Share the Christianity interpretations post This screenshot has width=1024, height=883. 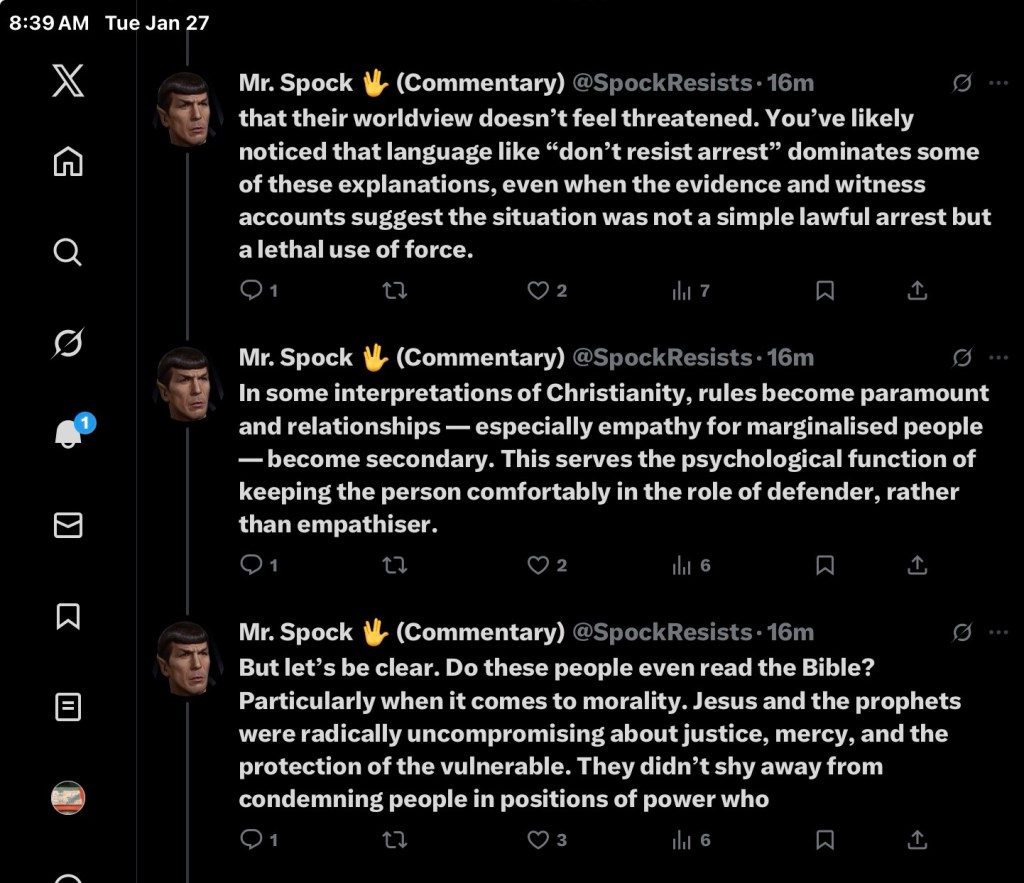click(x=917, y=566)
